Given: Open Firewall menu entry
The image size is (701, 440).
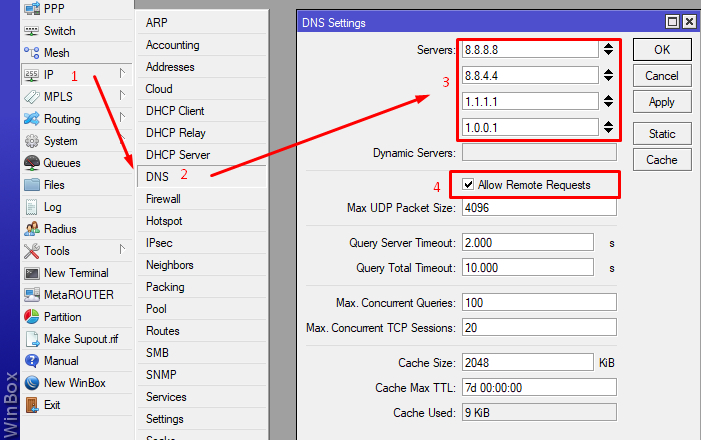Looking at the screenshot, I should click(202, 199).
